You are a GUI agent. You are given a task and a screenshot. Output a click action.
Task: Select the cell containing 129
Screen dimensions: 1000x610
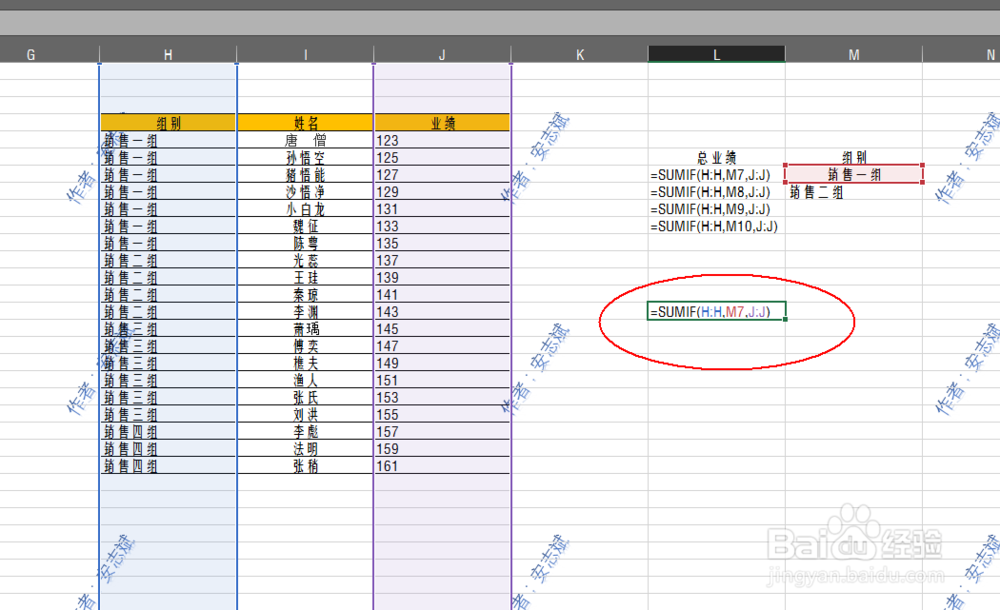(442, 192)
